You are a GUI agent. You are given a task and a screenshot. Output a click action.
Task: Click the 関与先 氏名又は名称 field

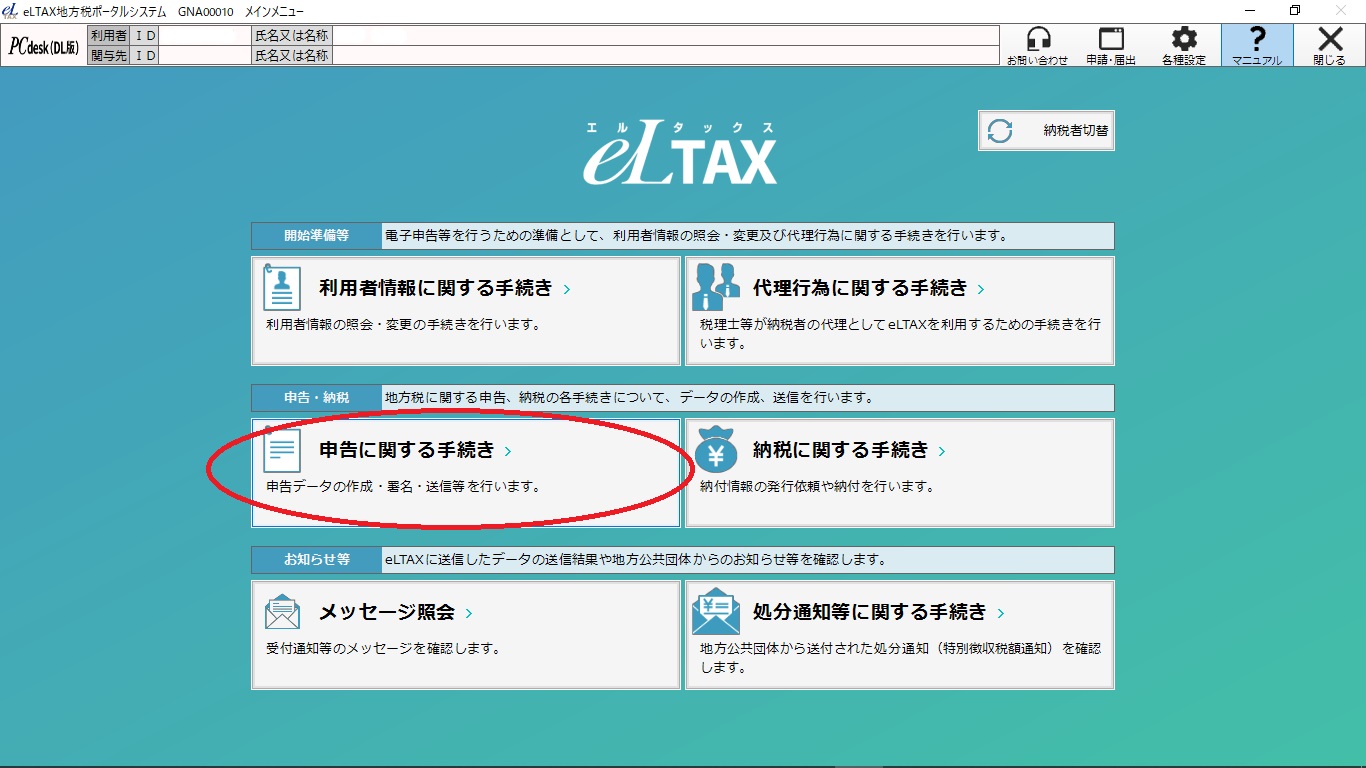[665, 56]
